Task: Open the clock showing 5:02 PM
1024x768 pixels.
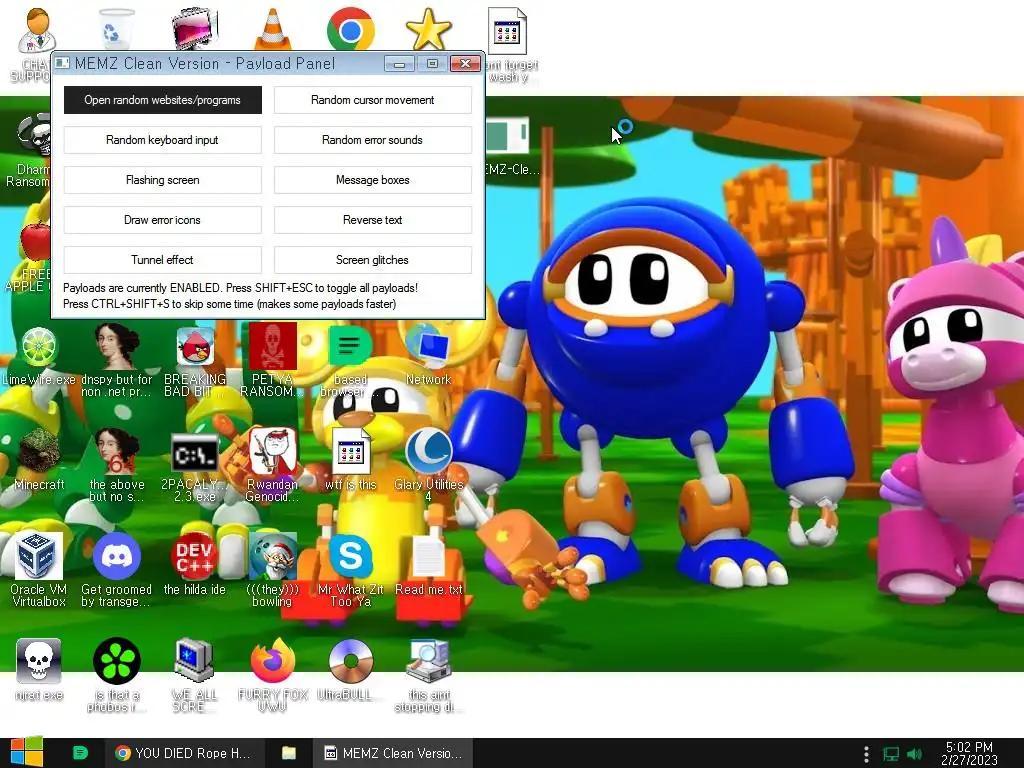Action: pos(969,753)
